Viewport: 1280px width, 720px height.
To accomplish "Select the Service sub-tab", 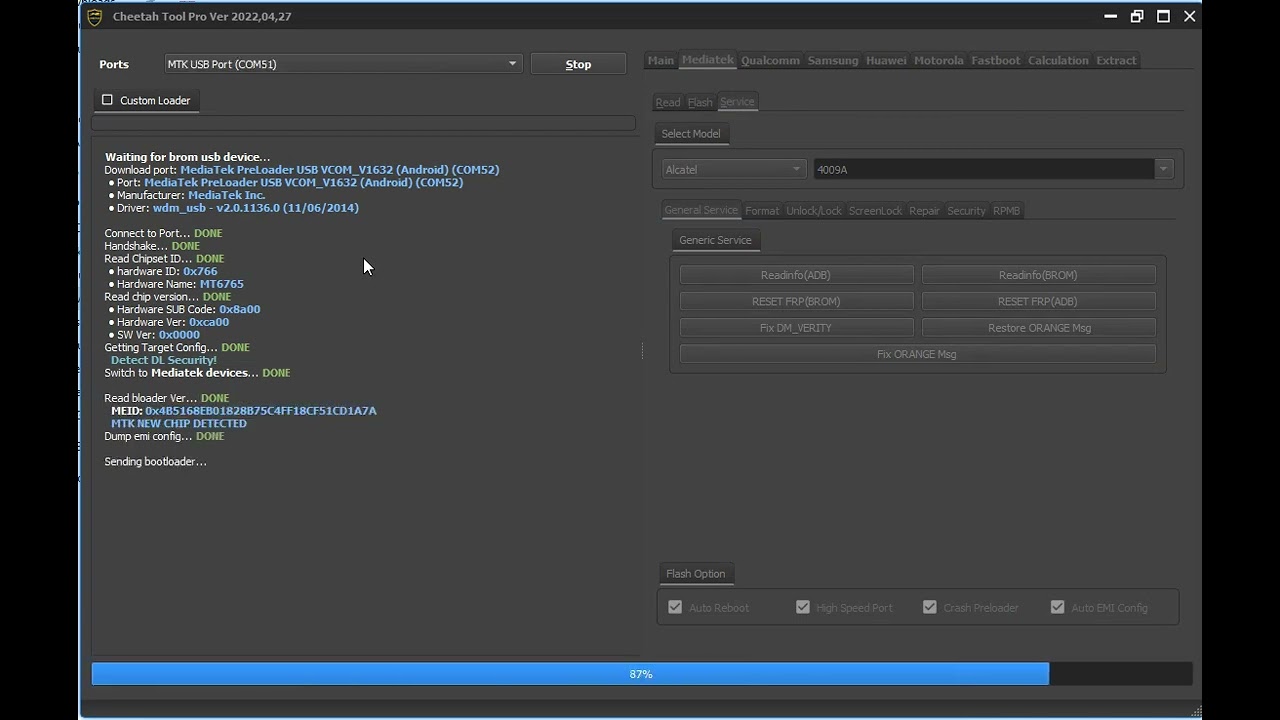I will 737,102.
